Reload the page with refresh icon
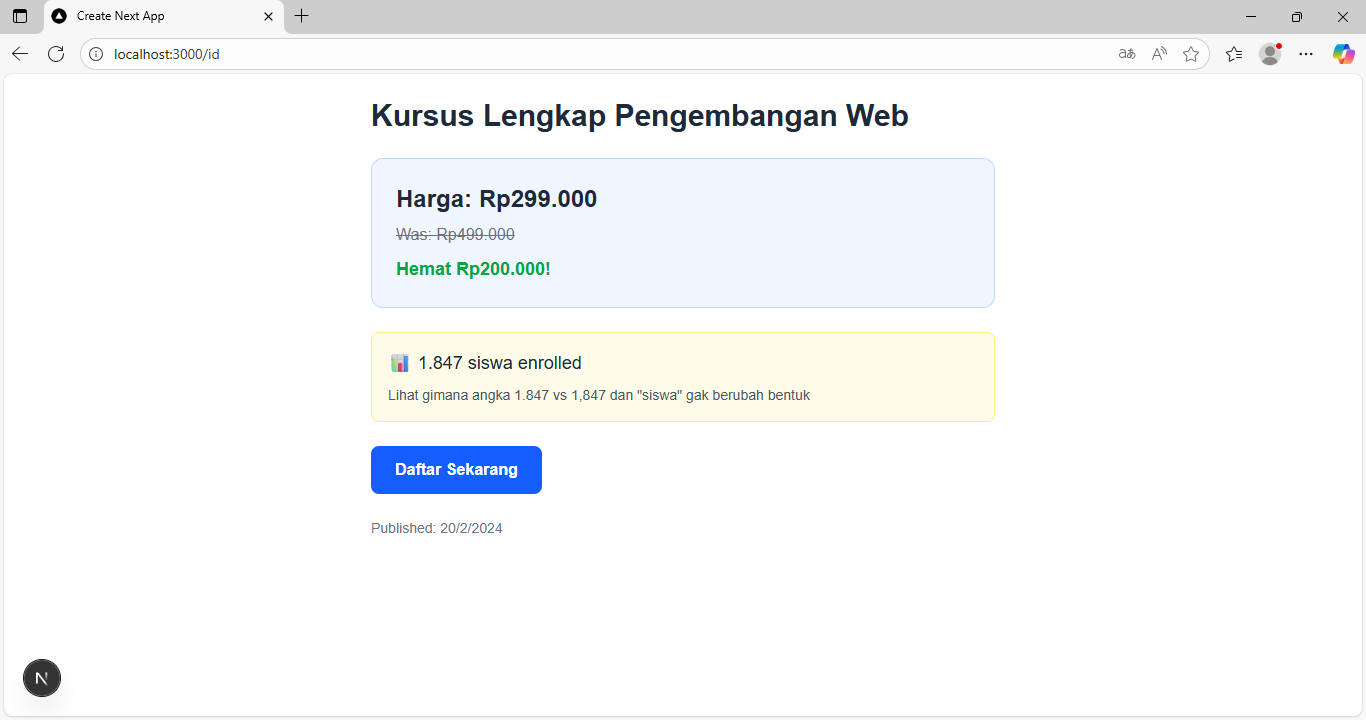The height and width of the screenshot is (720, 1366). pos(56,54)
